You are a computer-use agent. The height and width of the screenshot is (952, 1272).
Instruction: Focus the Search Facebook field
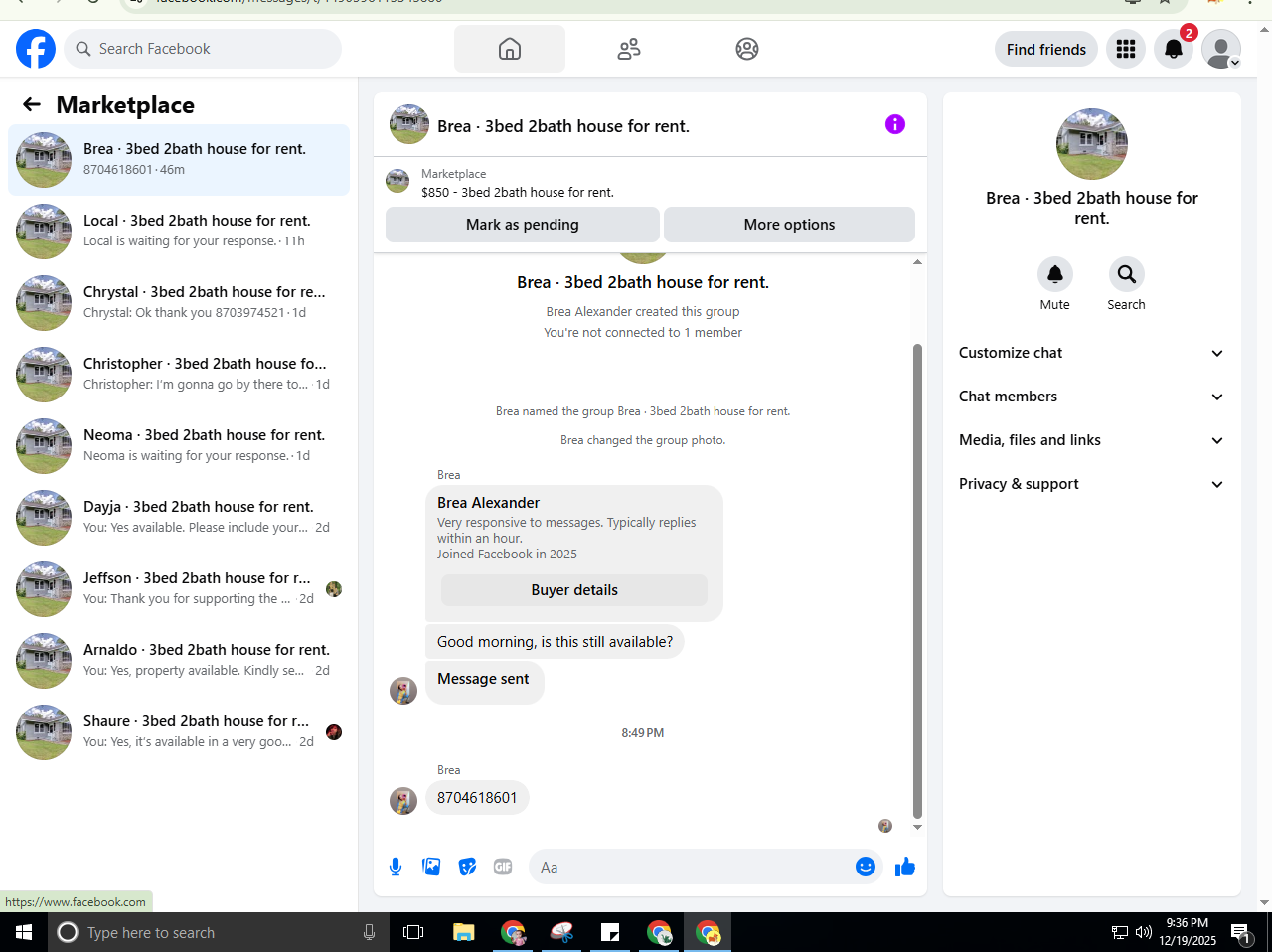pos(203,49)
